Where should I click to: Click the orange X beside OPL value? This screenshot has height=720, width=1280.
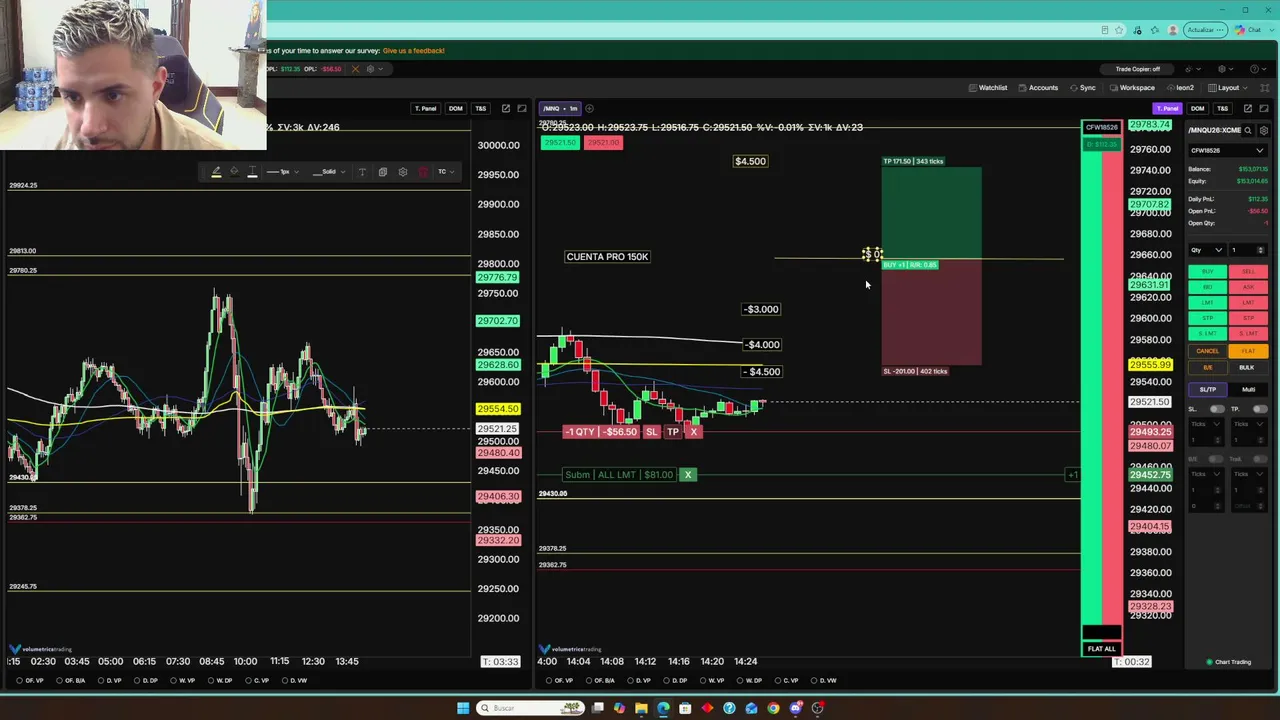point(354,69)
